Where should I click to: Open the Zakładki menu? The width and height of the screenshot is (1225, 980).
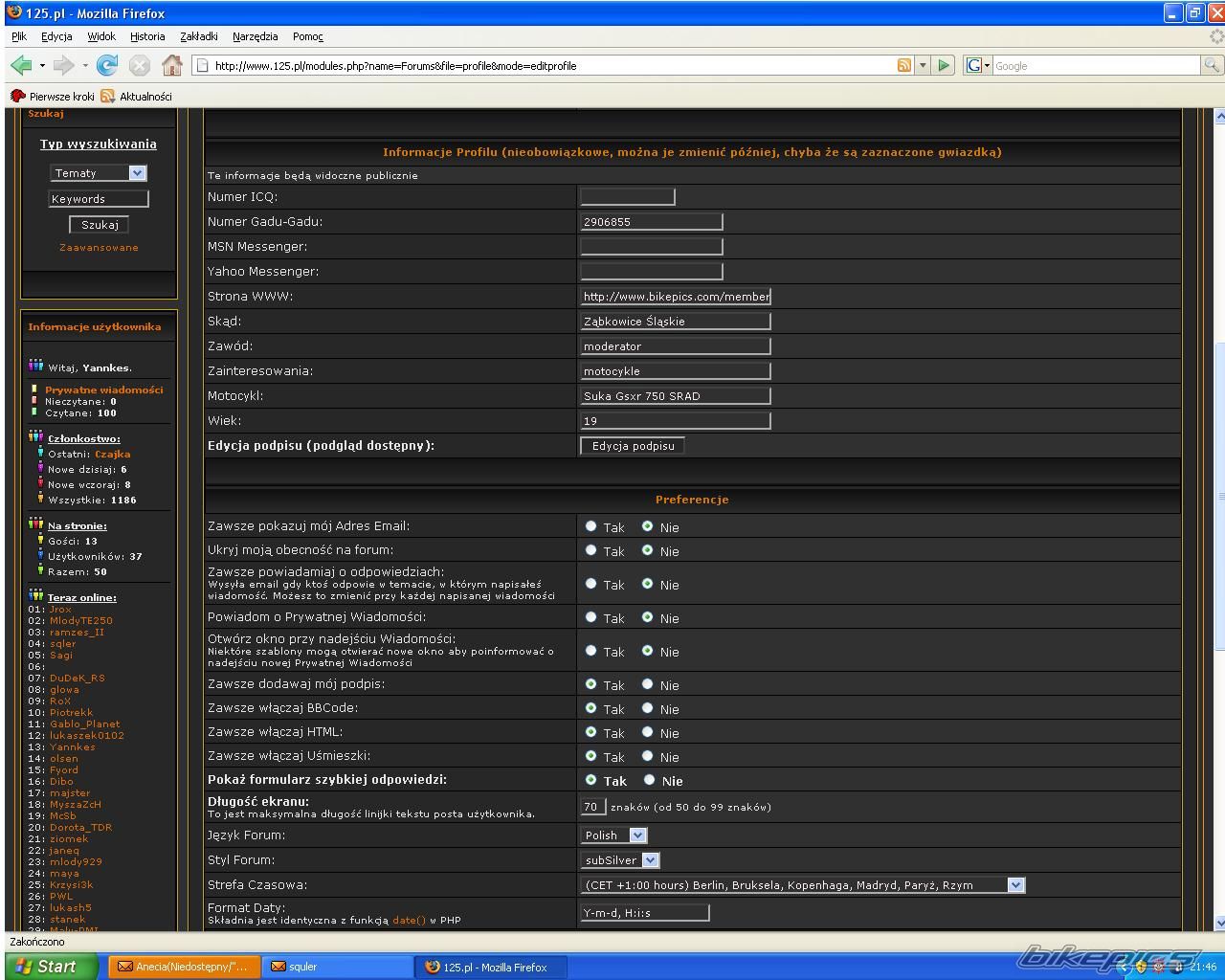click(198, 36)
